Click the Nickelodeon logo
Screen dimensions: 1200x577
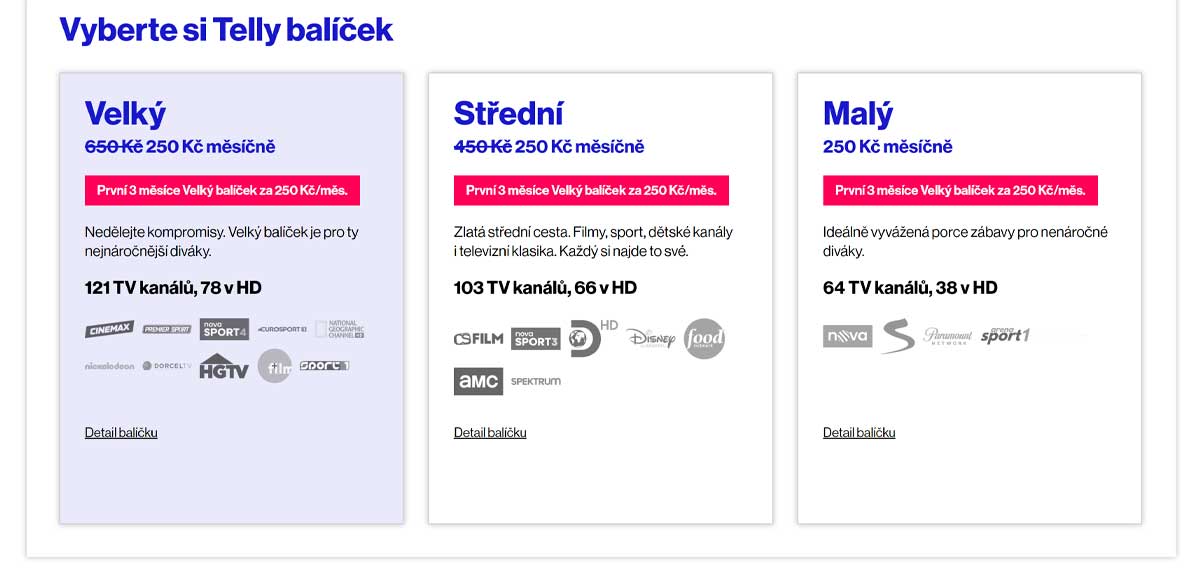[x=109, y=366]
